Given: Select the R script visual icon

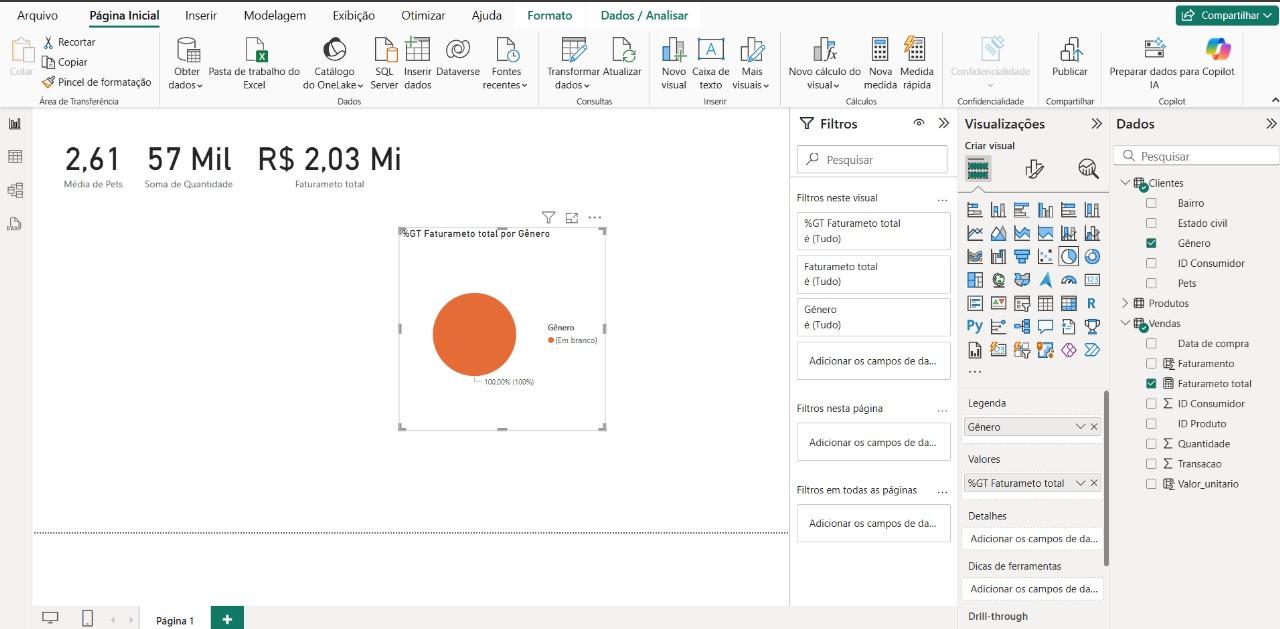Looking at the screenshot, I should (x=1092, y=303).
